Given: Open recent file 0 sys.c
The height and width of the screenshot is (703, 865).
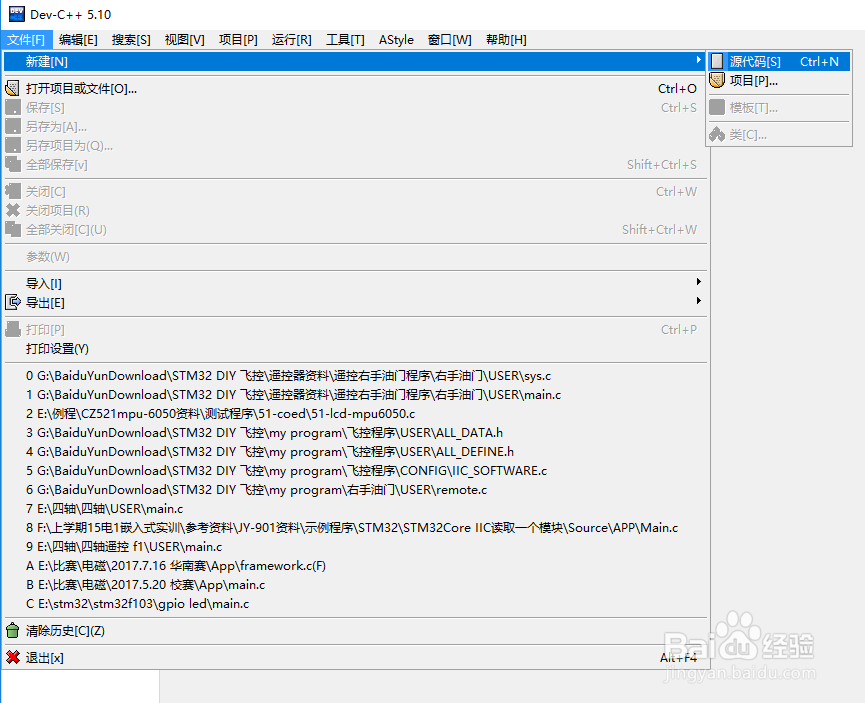Looking at the screenshot, I should click(x=354, y=376).
